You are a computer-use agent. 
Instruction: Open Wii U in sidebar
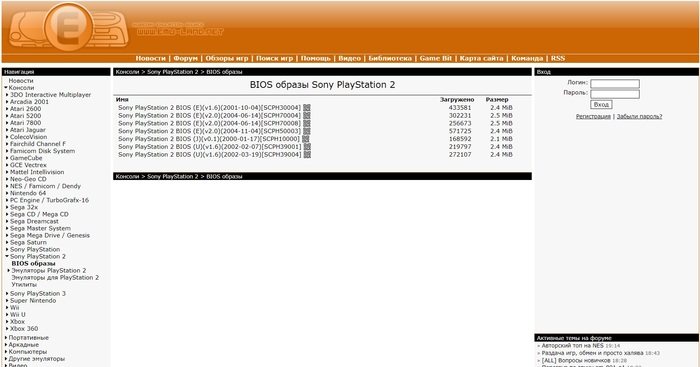coord(18,314)
